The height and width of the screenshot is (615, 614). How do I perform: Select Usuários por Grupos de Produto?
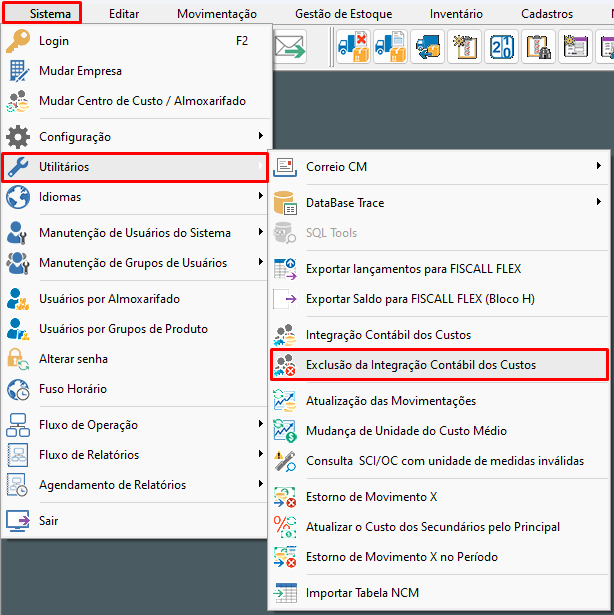coord(135,329)
